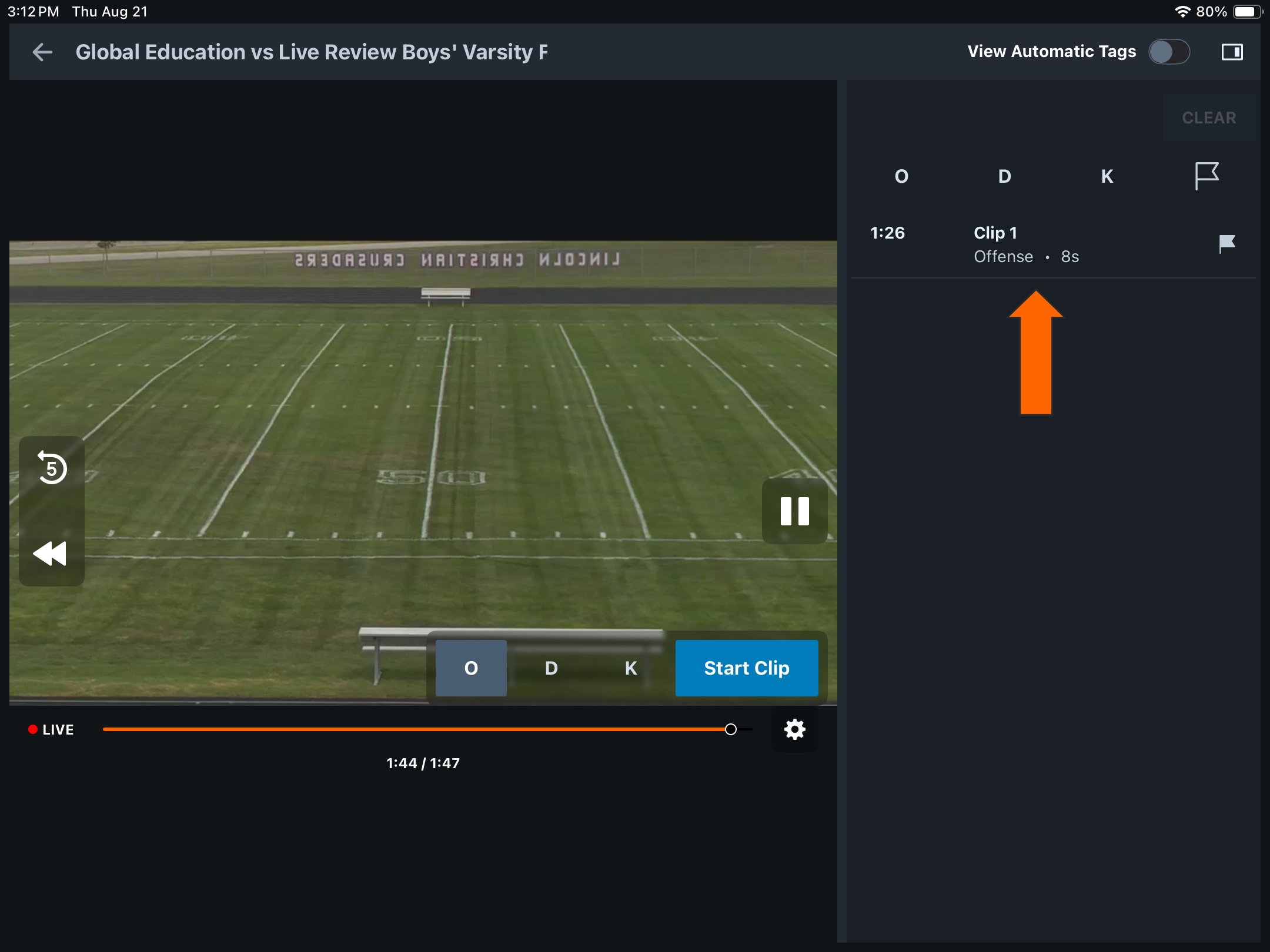This screenshot has height=952, width=1270.
Task: Enable View Automatic Tags
Action: tap(1169, 52)
